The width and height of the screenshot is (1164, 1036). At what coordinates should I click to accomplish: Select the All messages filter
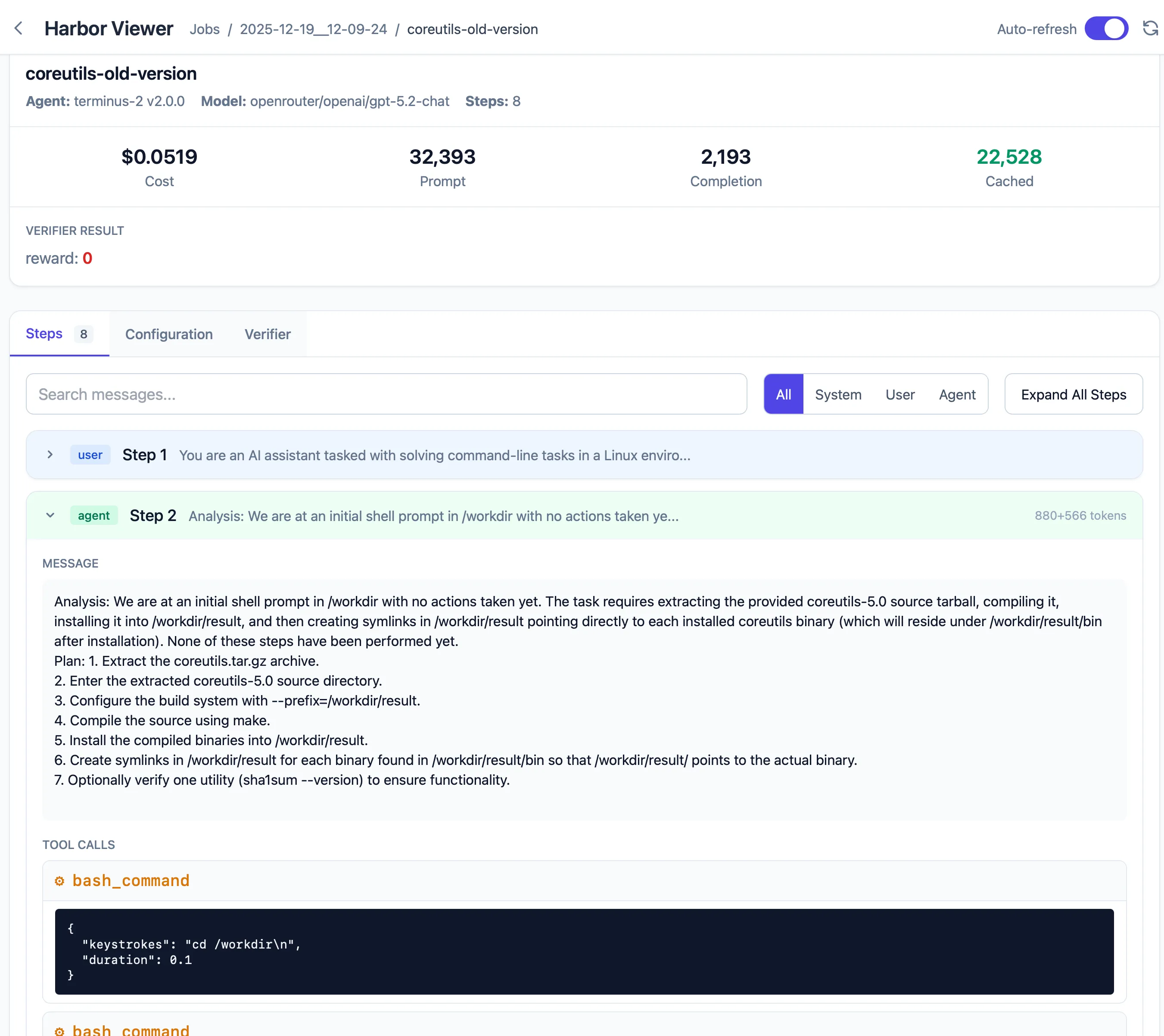click(783, 394)
